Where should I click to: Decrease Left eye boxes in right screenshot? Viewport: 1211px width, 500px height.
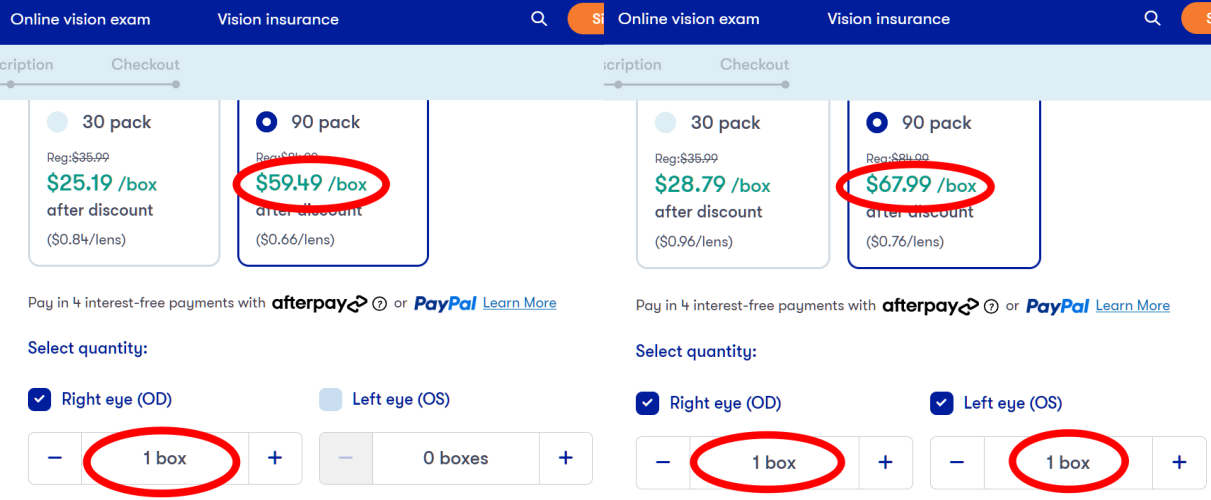point(957,462)
